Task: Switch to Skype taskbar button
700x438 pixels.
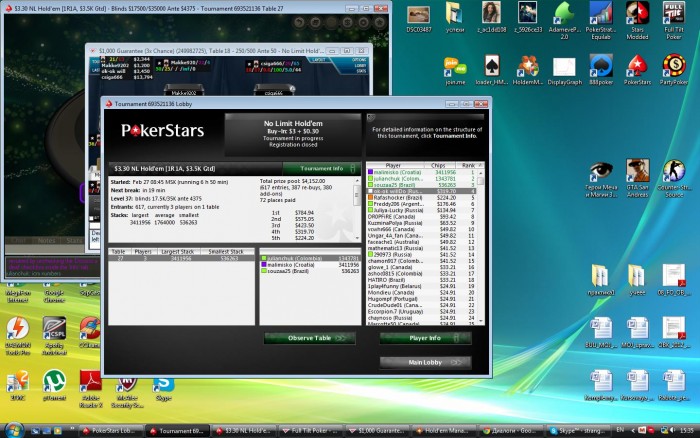Action: (x=577, y=431)
